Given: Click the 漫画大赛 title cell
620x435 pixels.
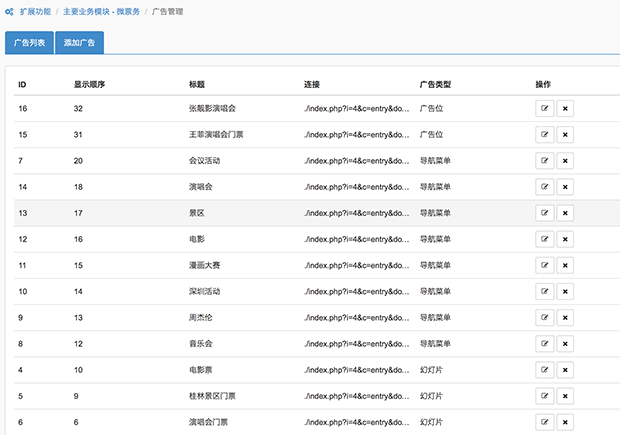Looking at the screenshot, I should click(x=204, y=265).
